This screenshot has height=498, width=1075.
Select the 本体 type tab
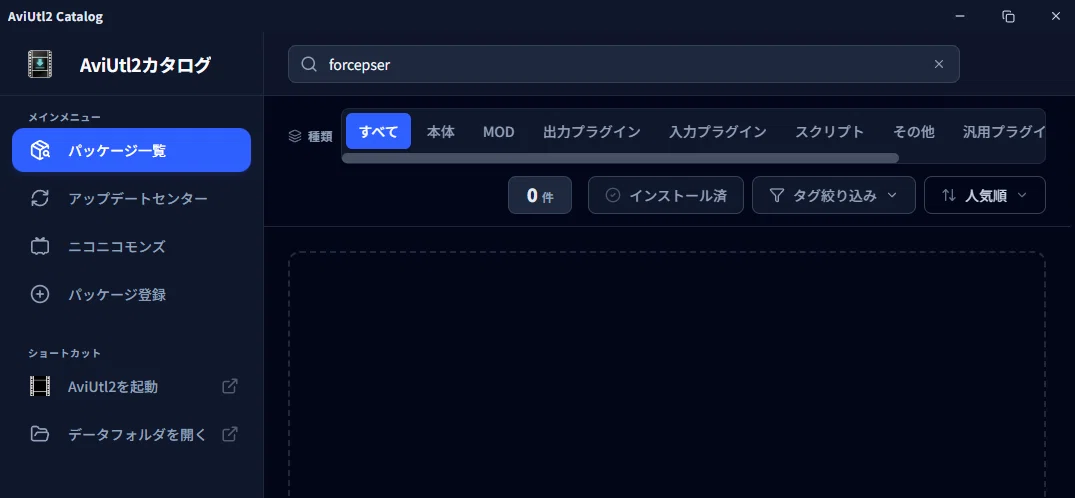441,131
